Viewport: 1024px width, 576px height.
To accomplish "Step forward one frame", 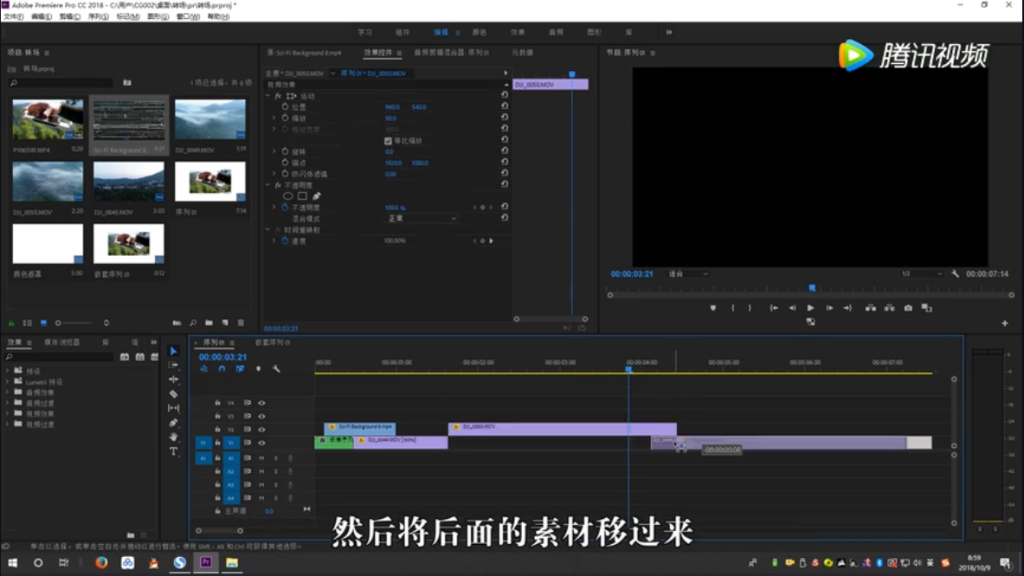I will 829,308.
